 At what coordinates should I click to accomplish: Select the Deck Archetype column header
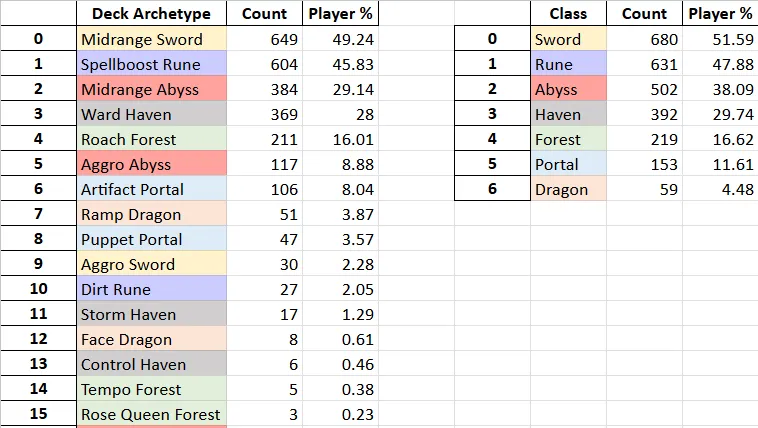(x=151, y=14)
